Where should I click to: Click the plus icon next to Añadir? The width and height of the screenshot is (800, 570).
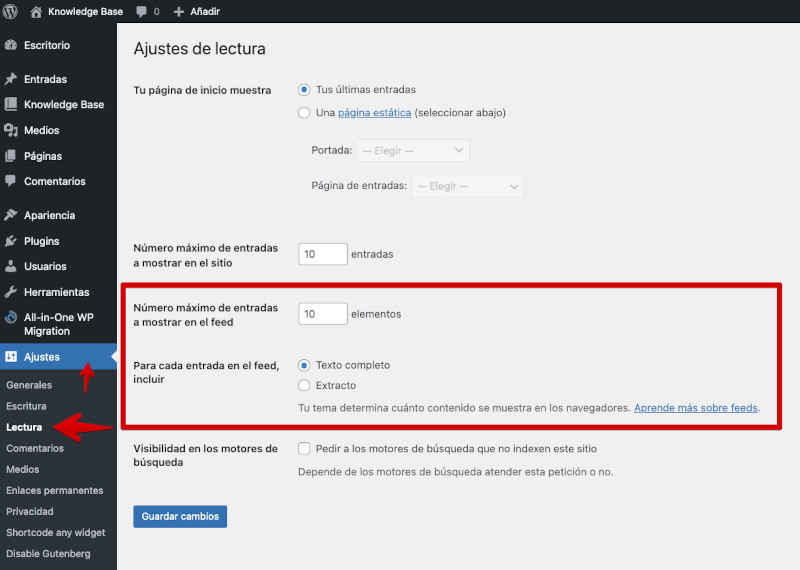(x=179, y=11)
